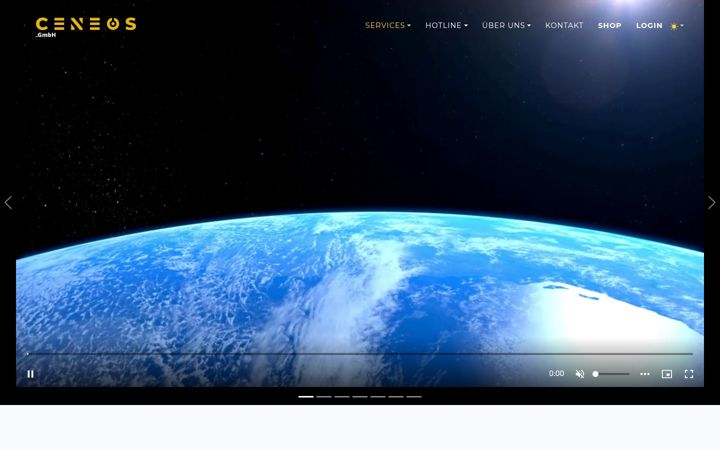Click the CENEOS GmbH logo

click(86, 27)
